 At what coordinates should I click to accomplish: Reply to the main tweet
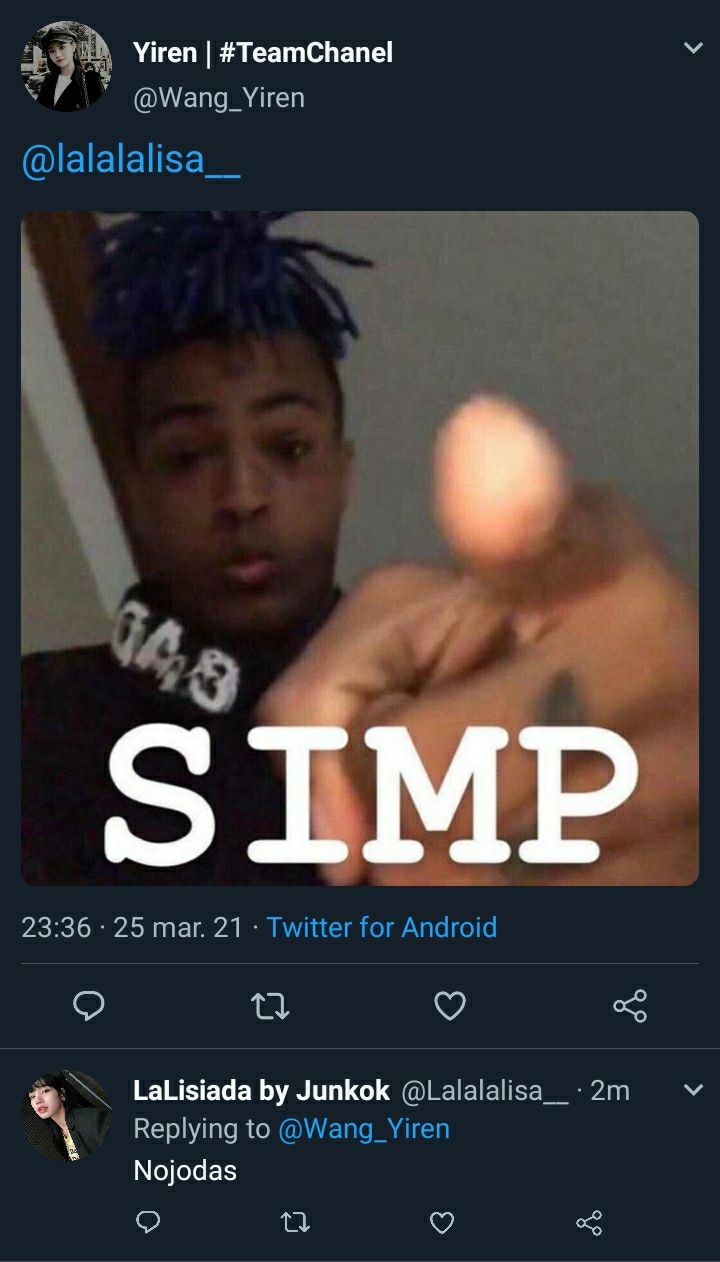pos(89,1006)
